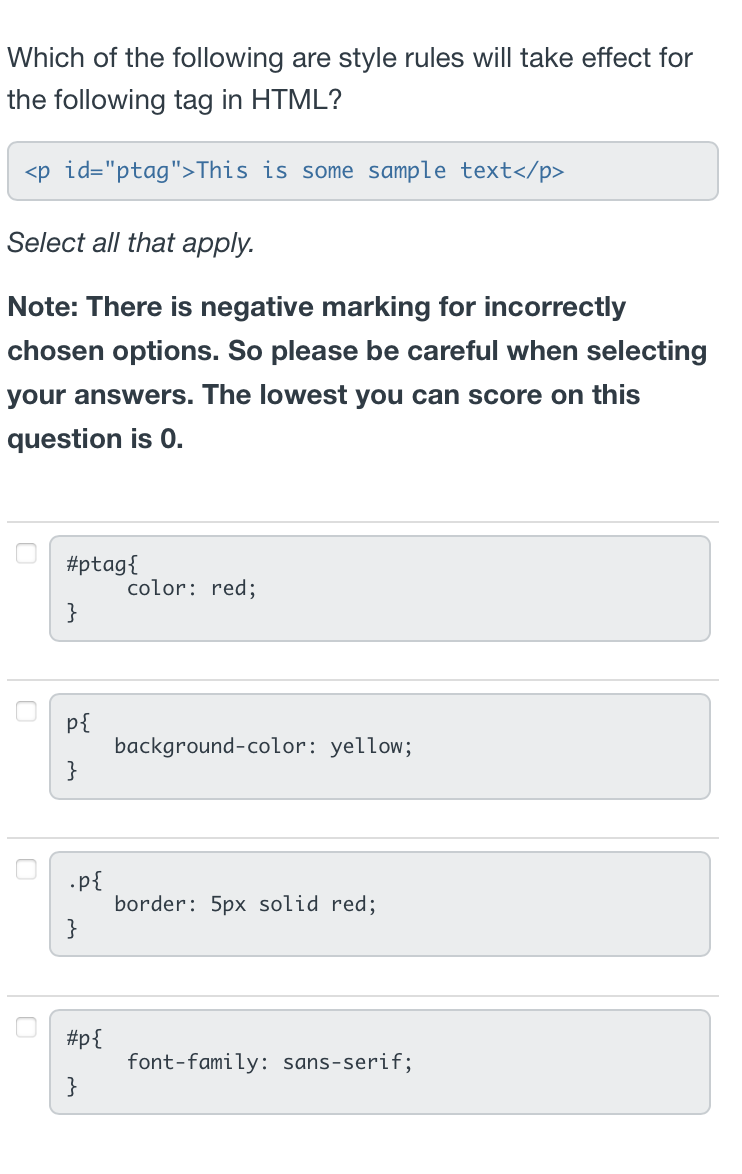The width and height of the screenshot is (742, 1174).
Task: Toggle the third answer's checkbox
Action: tap(27, 868)
